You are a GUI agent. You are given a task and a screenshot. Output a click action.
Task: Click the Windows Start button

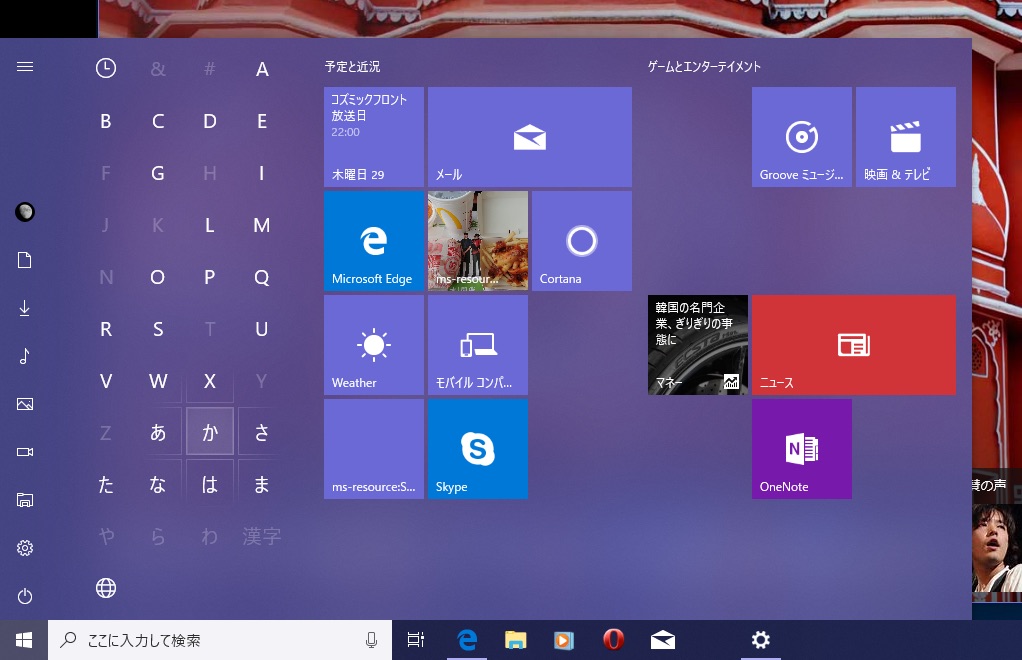[23, 640]
